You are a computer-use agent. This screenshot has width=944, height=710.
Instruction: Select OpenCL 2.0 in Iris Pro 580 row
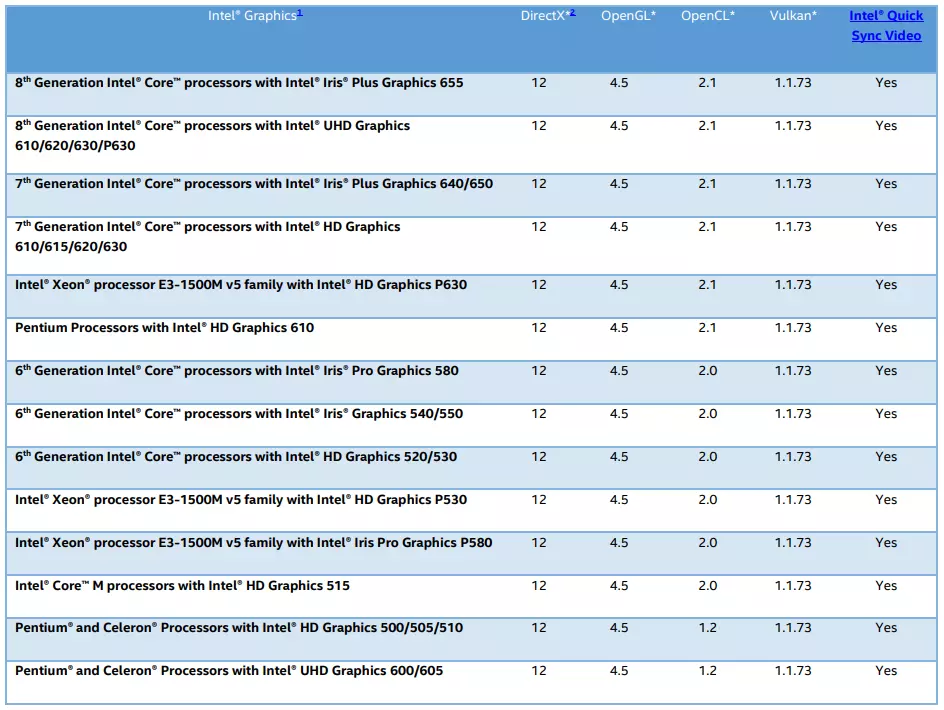[707, 371]
